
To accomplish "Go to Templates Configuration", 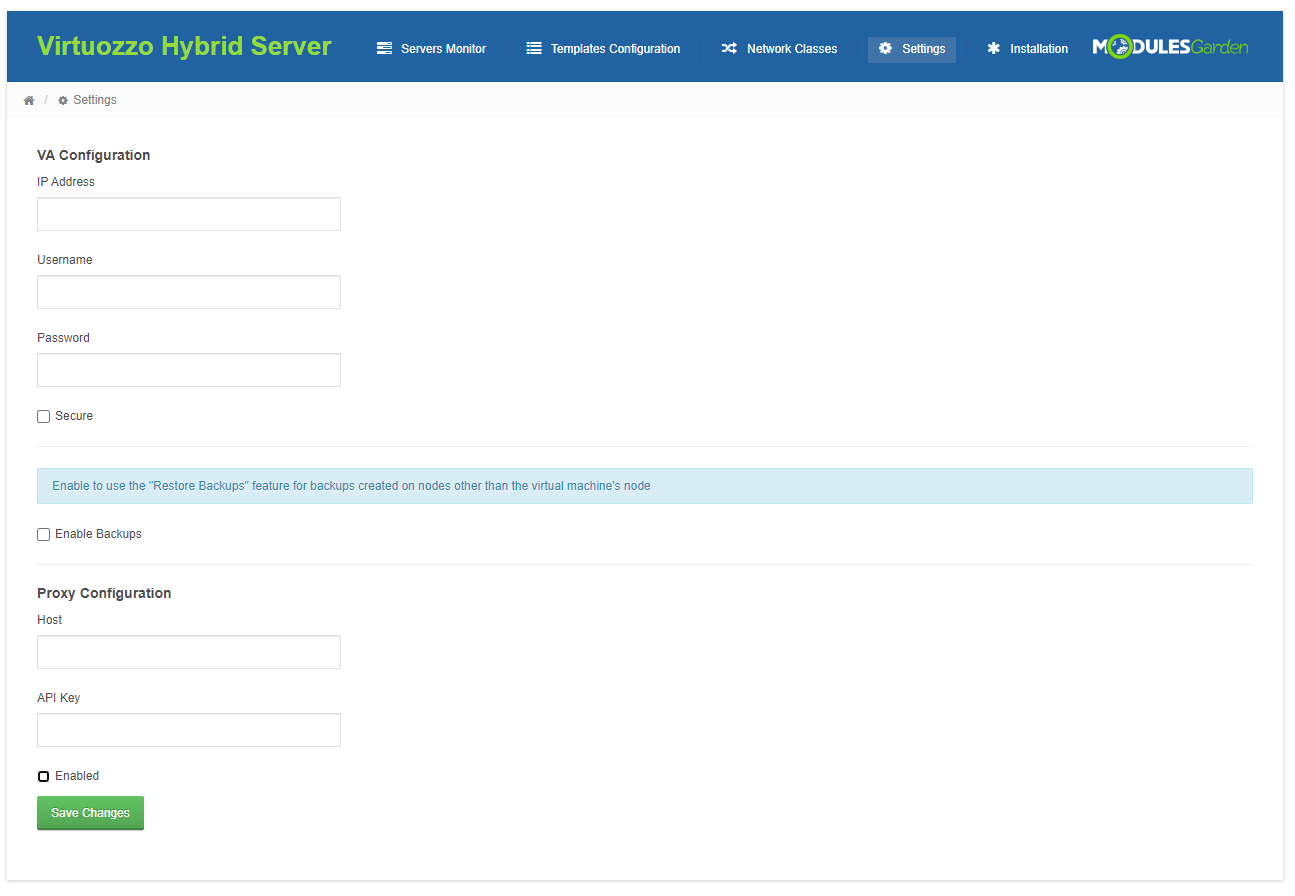I will click(x=603, y=49).
